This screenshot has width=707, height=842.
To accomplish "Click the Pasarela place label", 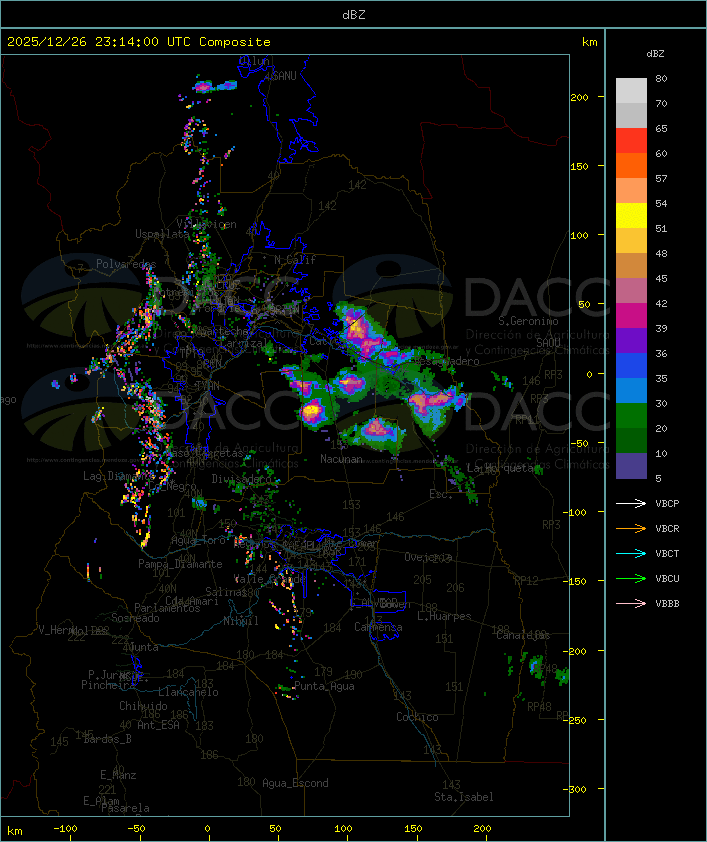I will [125, 808].
